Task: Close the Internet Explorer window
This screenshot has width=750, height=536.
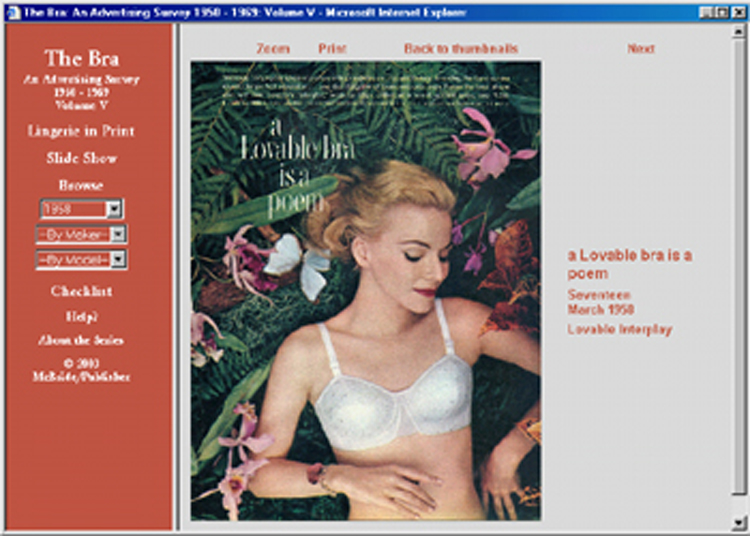Action: pyautogui.click(x=739, y=12)
